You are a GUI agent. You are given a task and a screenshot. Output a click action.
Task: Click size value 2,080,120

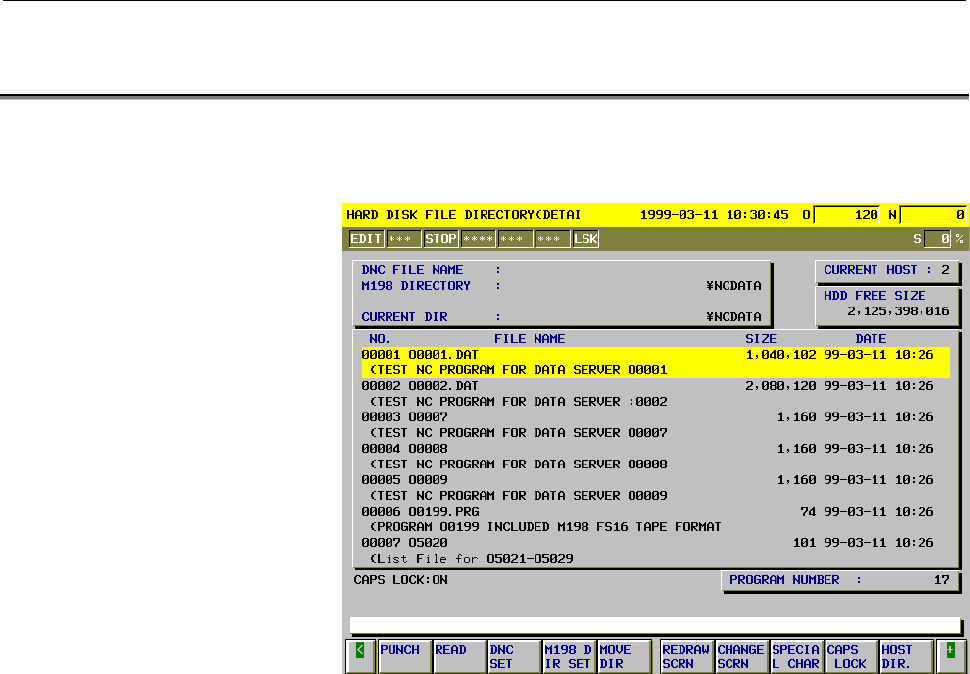781,386
